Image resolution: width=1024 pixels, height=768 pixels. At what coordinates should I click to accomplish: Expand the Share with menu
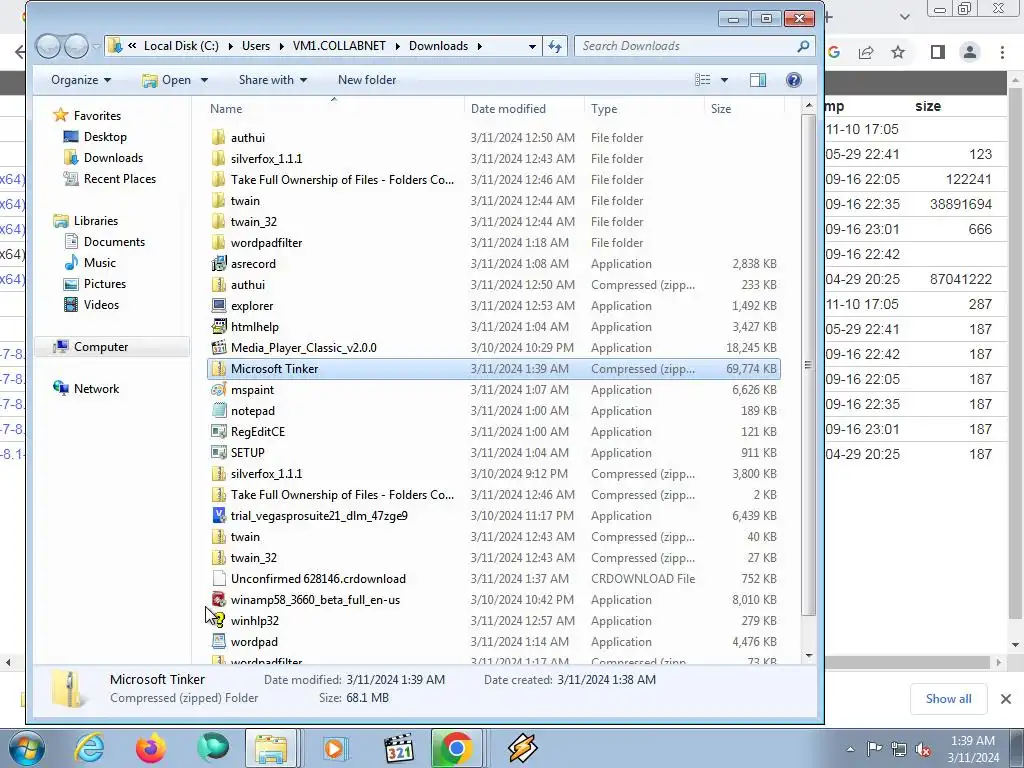[x=272, y=80]
